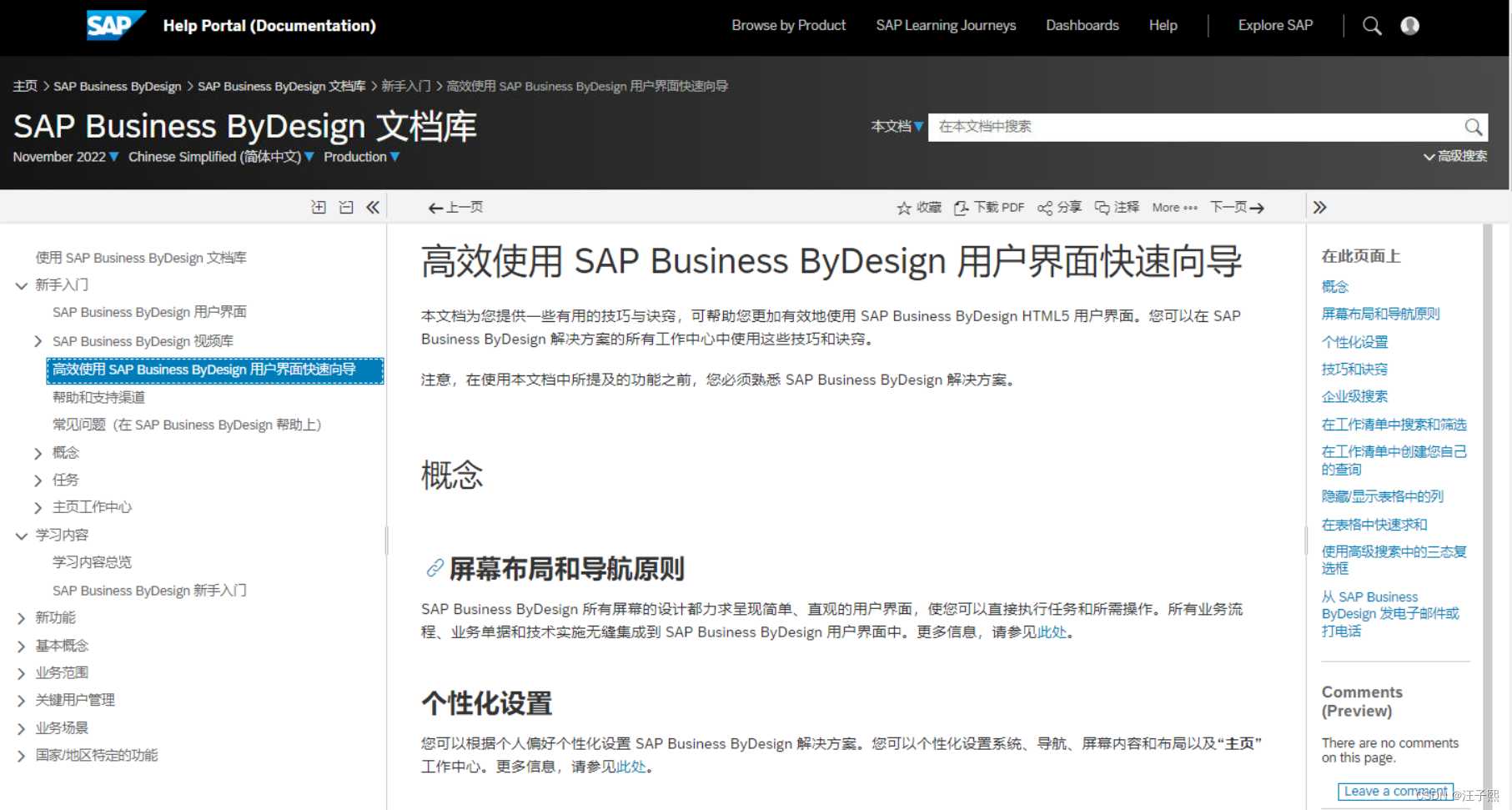
Task: Expand the 任务 tree node
Action: (38, 480)
